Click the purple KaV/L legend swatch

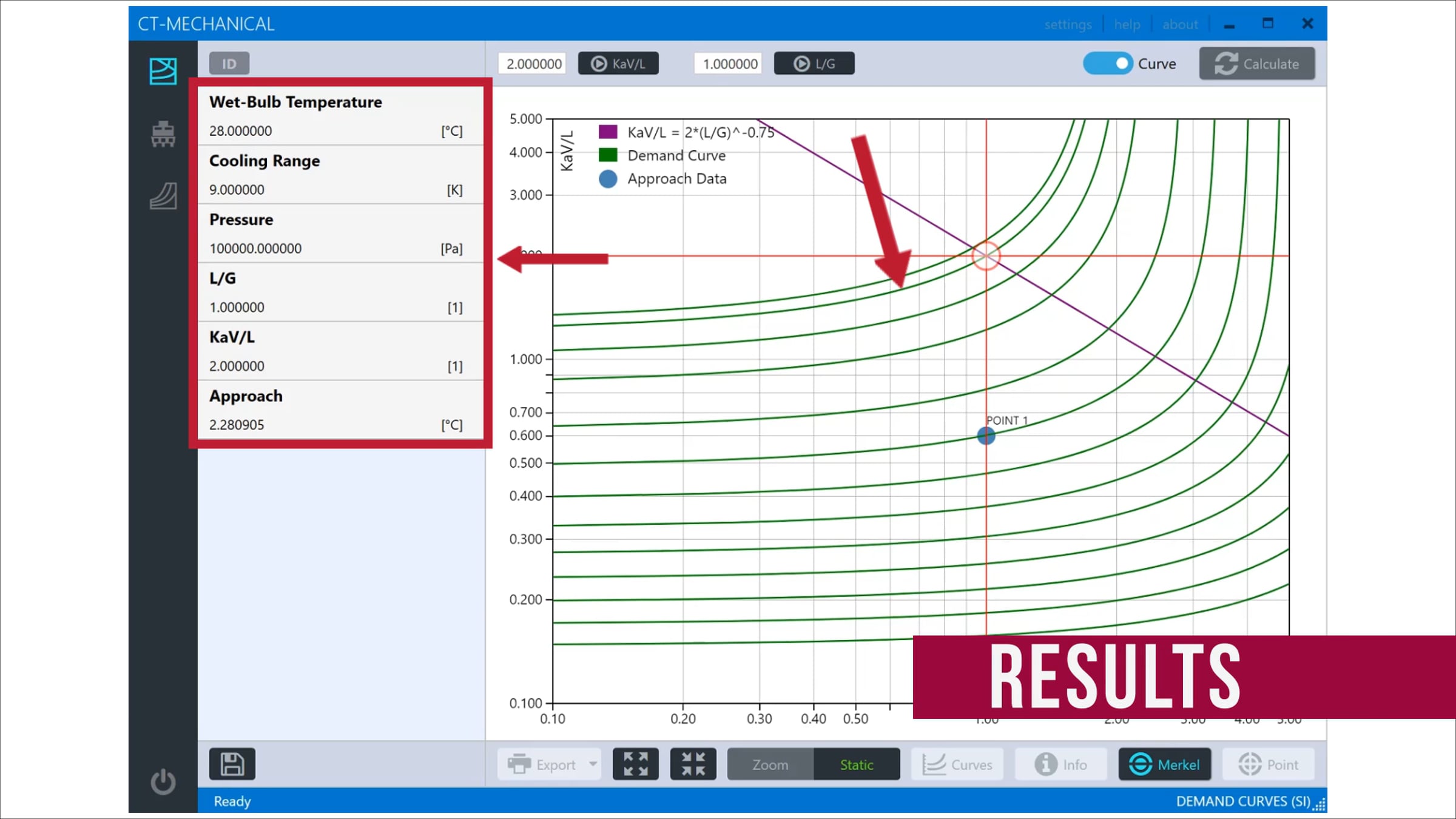(x=608, y=132)
